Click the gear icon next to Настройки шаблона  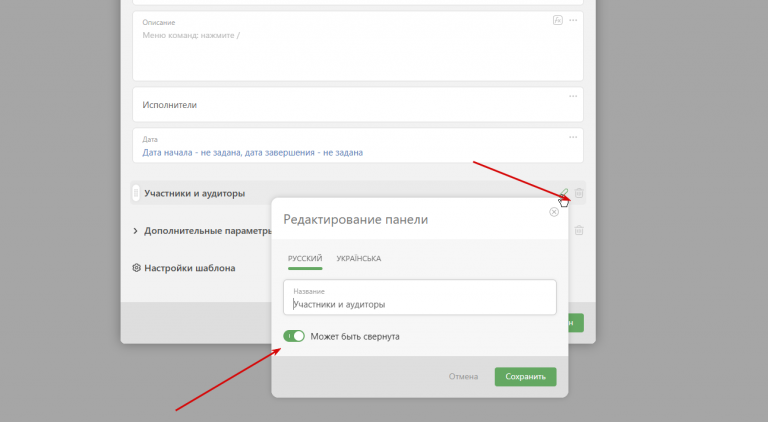pos(136,268)
